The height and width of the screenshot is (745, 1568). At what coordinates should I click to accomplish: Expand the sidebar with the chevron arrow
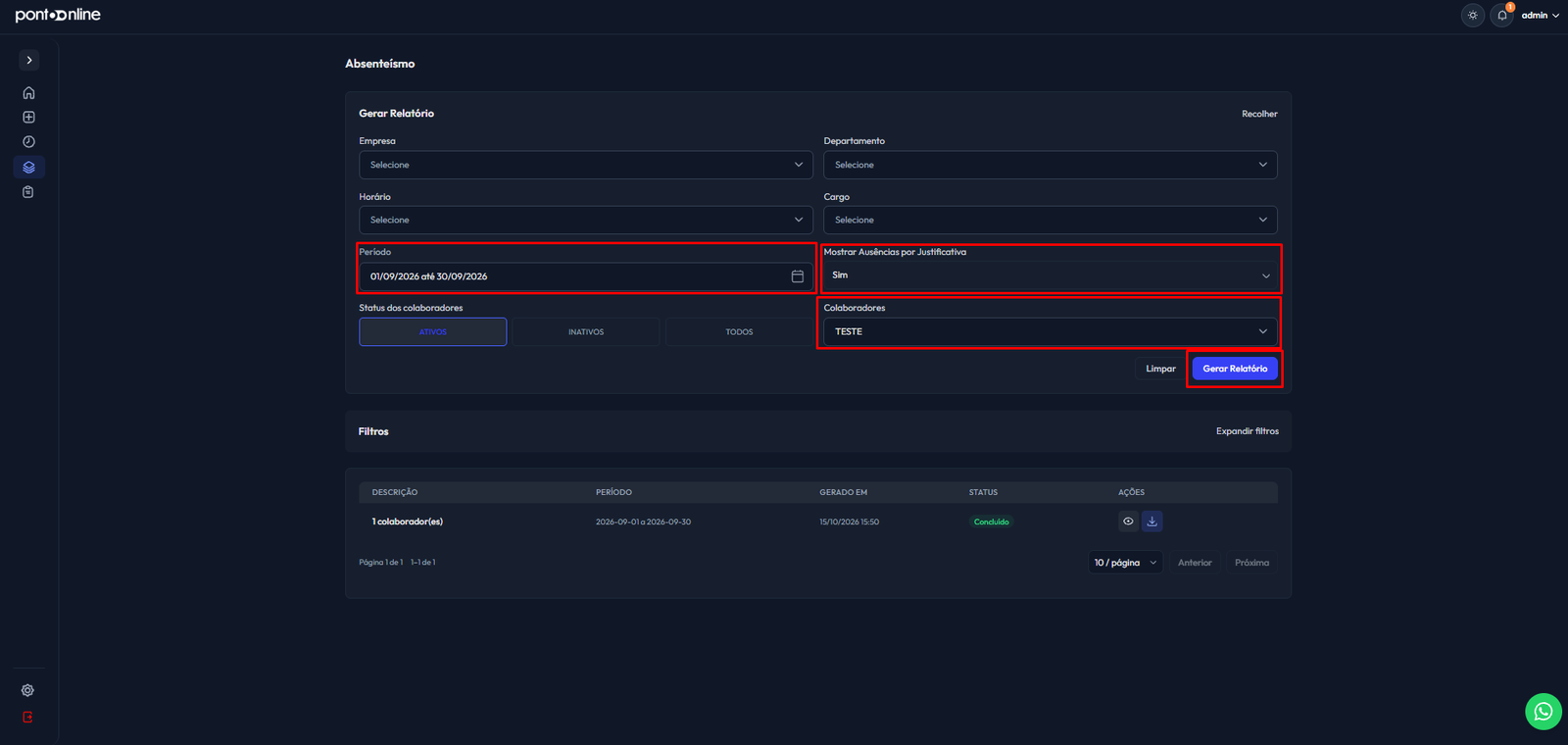pos(29,60)
